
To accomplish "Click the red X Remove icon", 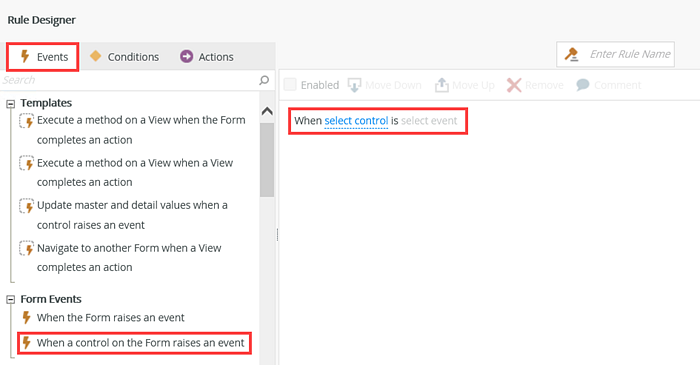I will point(514,85).
